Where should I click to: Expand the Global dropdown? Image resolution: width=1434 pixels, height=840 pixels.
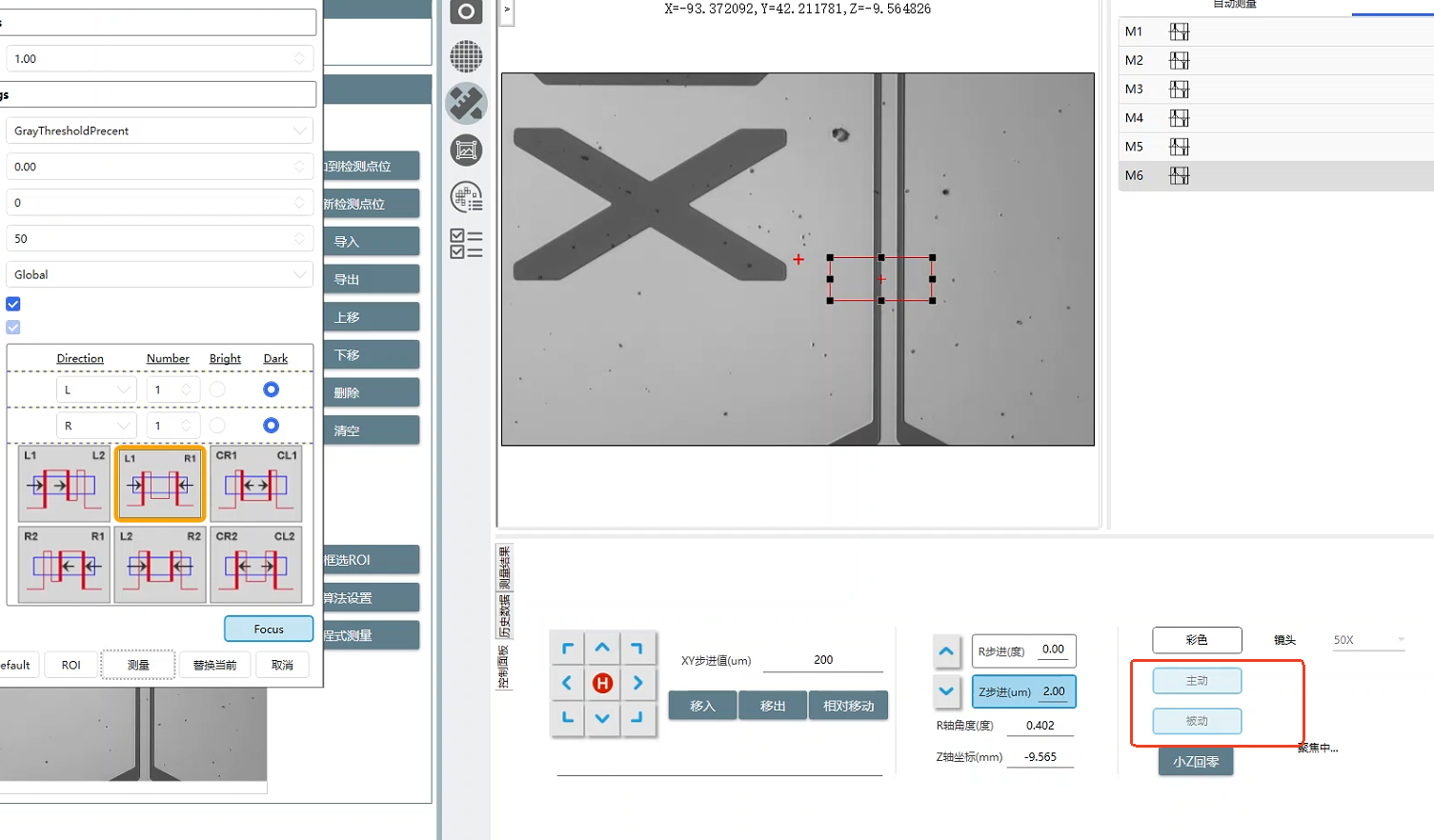pos(159,274)
